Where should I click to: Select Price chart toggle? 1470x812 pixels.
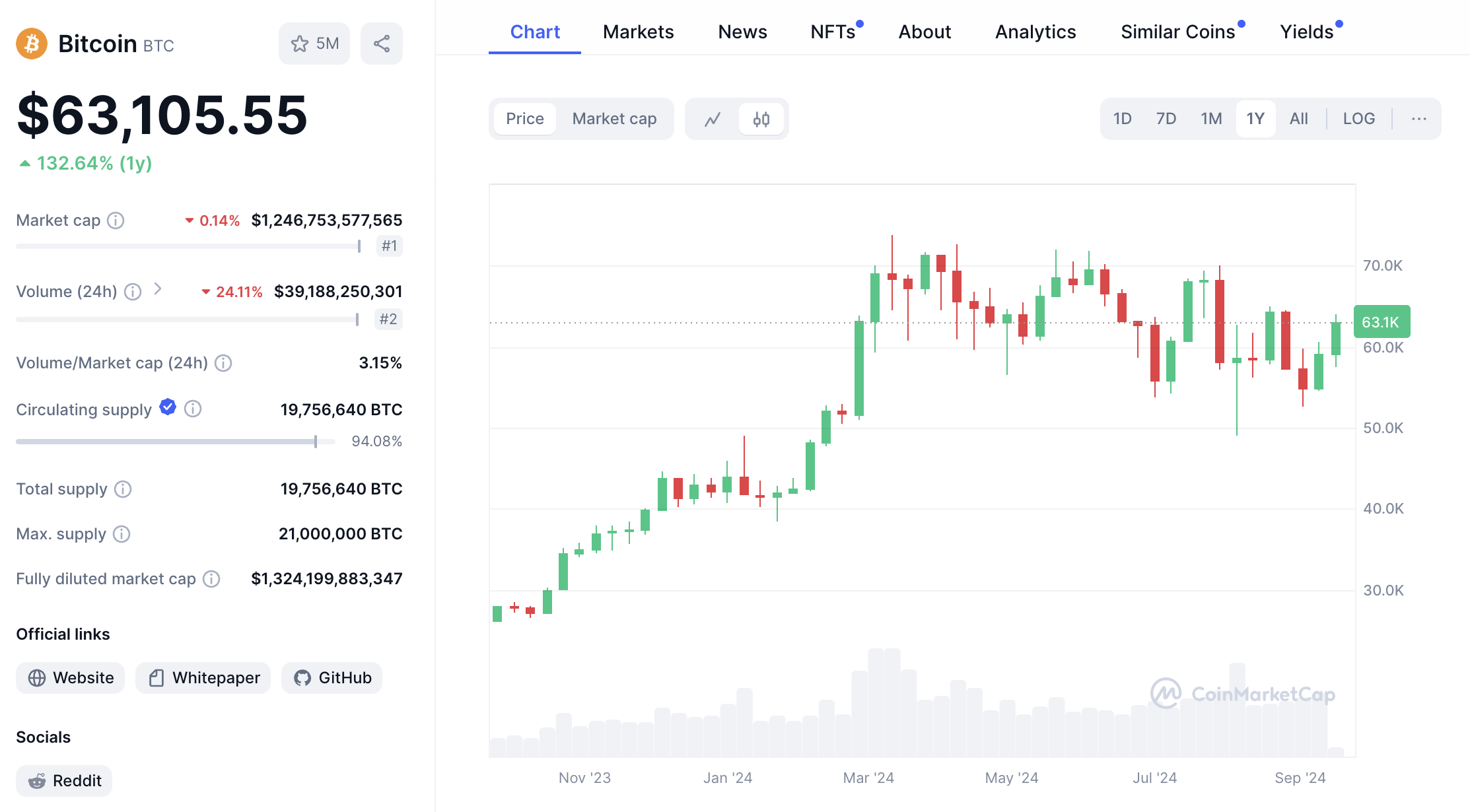tap(525, 119)
